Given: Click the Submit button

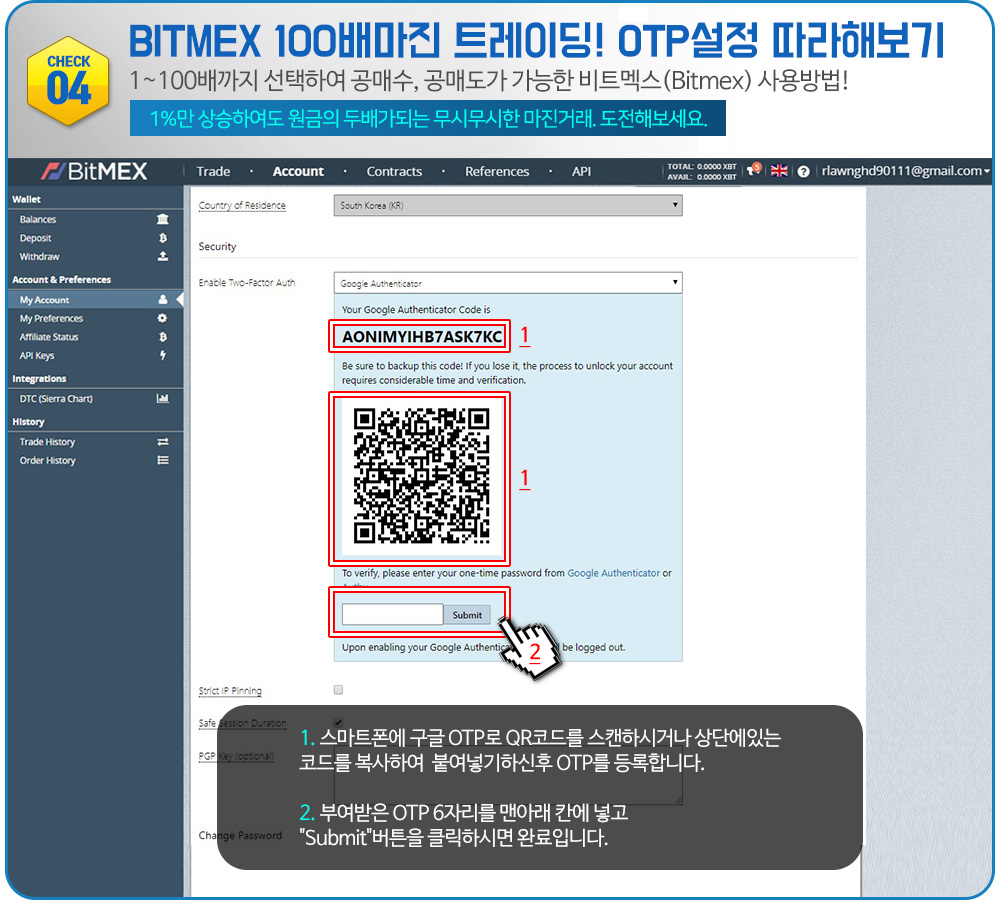Looking at the screenshot, I should [x=467, y=615].
